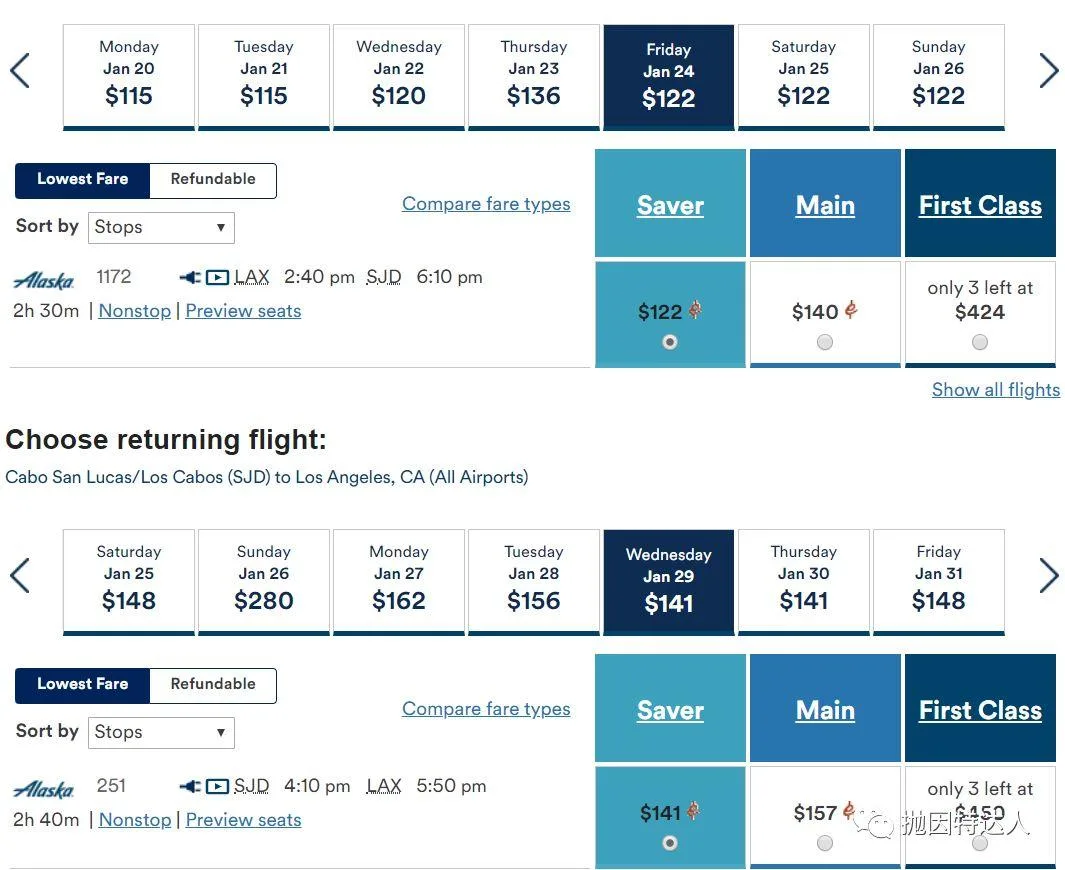The height and width of the screenshot is (870, 1065).
Task: Open returning flight Sort by dropdown
Action: pos(161,732)
